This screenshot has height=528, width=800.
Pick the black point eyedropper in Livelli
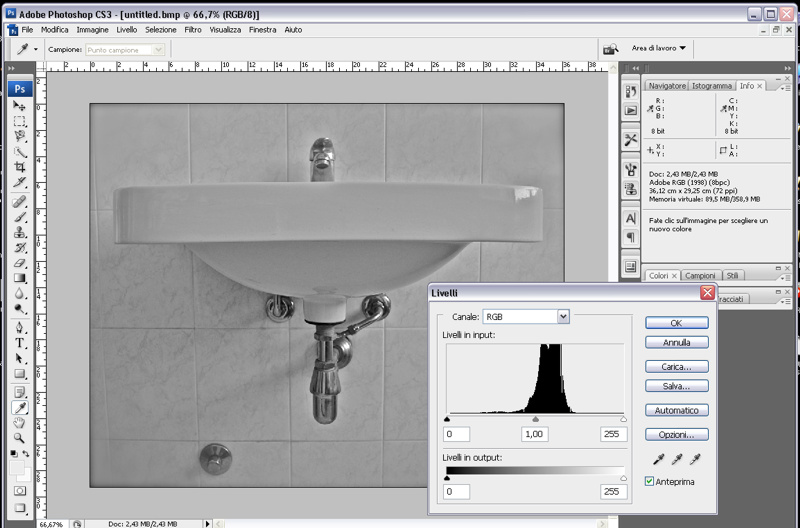tap(656, 459)
